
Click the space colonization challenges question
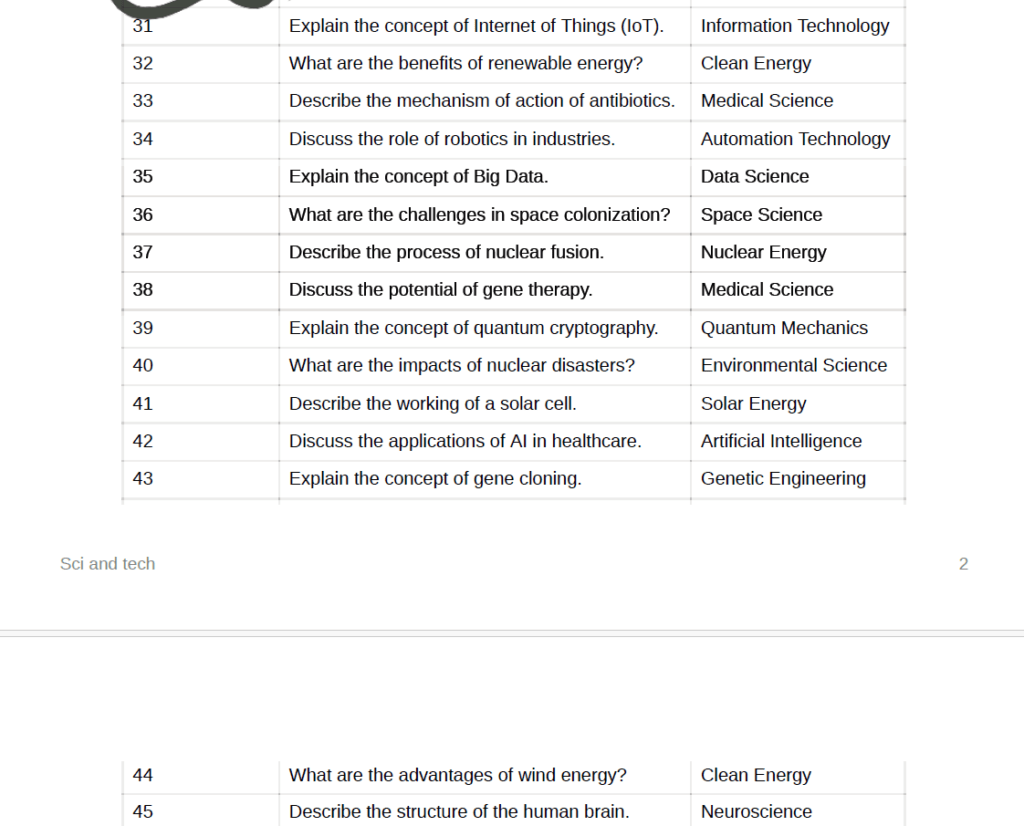click(x=480, y=215)
